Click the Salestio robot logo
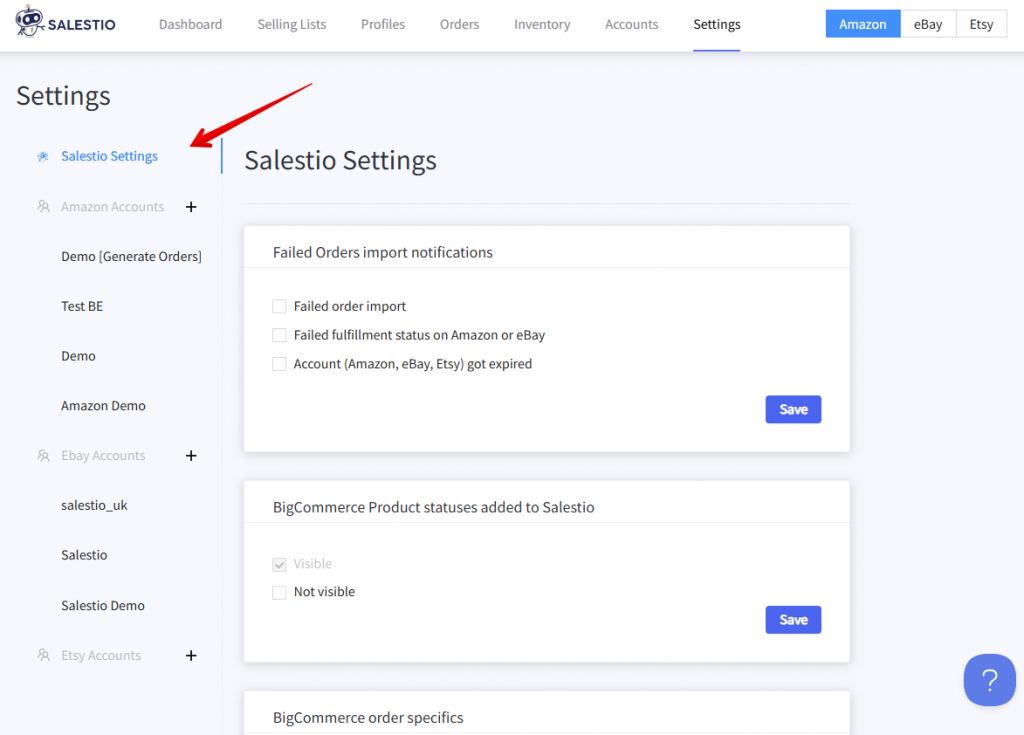Screen dimensions: 1024x735 coord(30,22)
